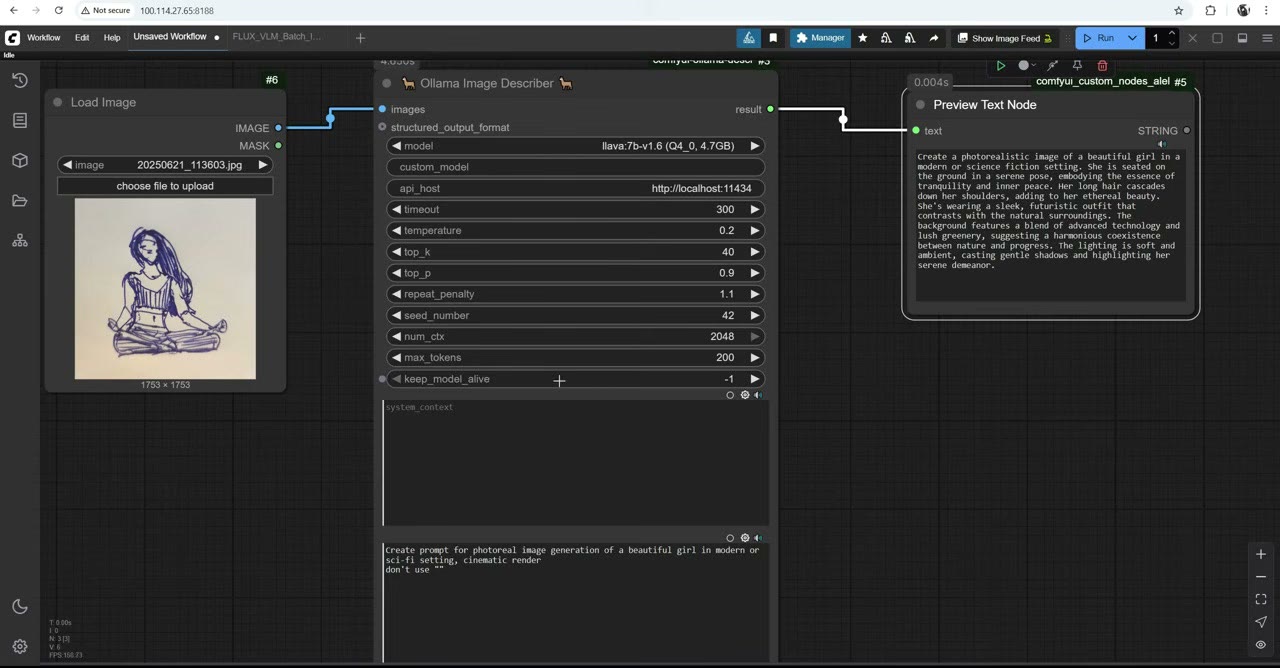1280x668 pixels.
Task: Open the Workflow menu
Action: pos(43,38)
